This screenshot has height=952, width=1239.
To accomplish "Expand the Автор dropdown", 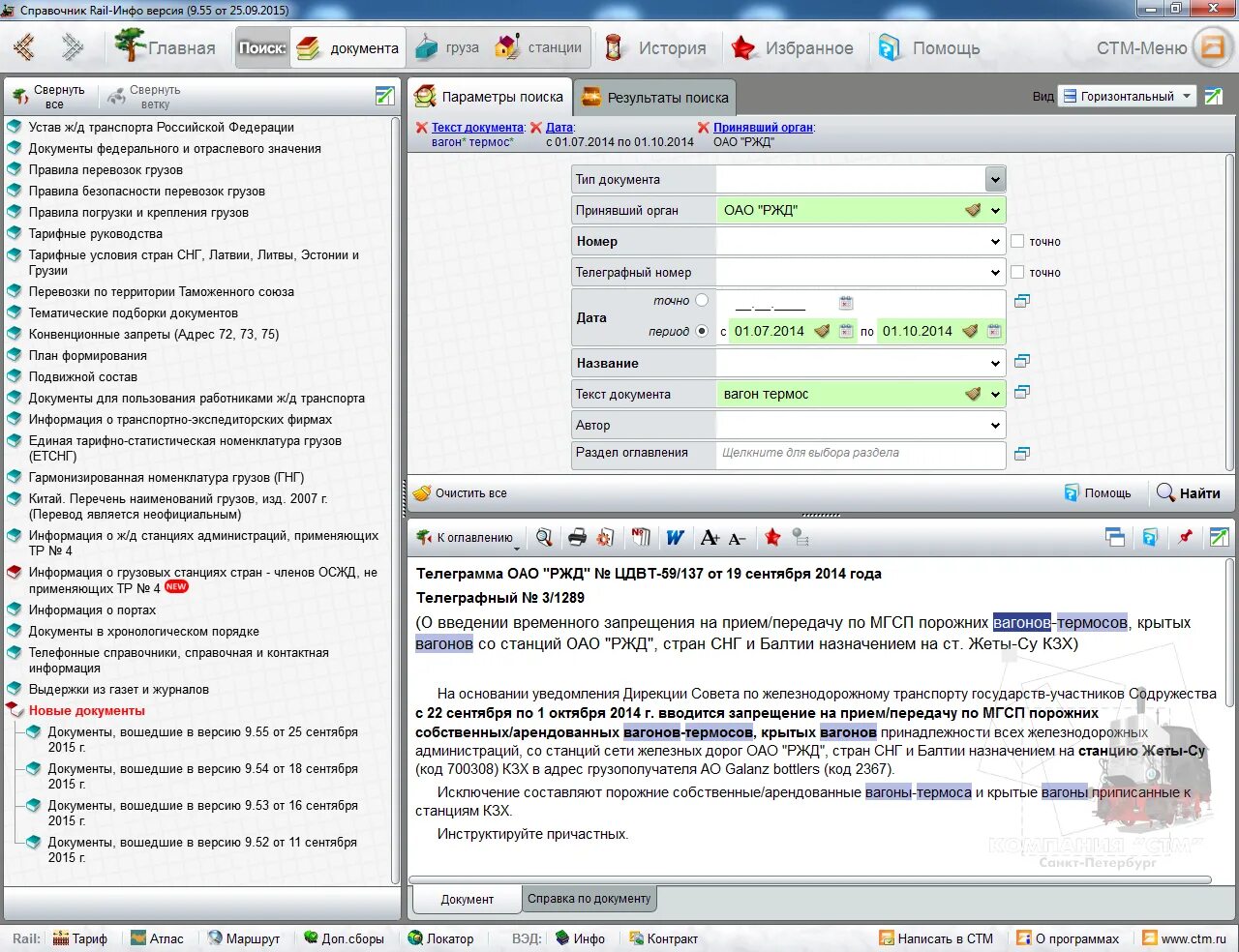I will tap(995, 425).
